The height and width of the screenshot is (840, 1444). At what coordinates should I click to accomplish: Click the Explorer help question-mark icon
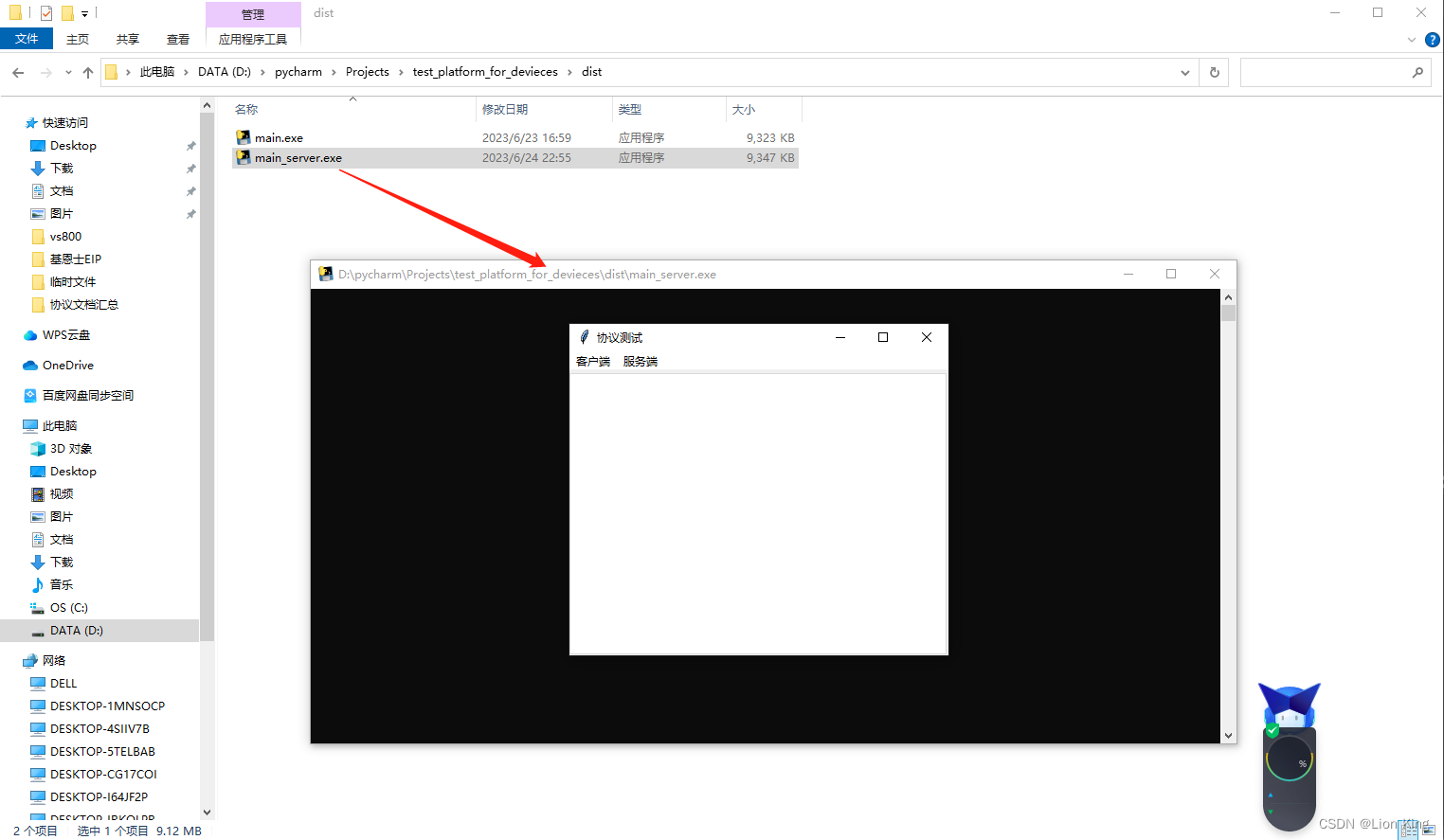point(1433,40)
